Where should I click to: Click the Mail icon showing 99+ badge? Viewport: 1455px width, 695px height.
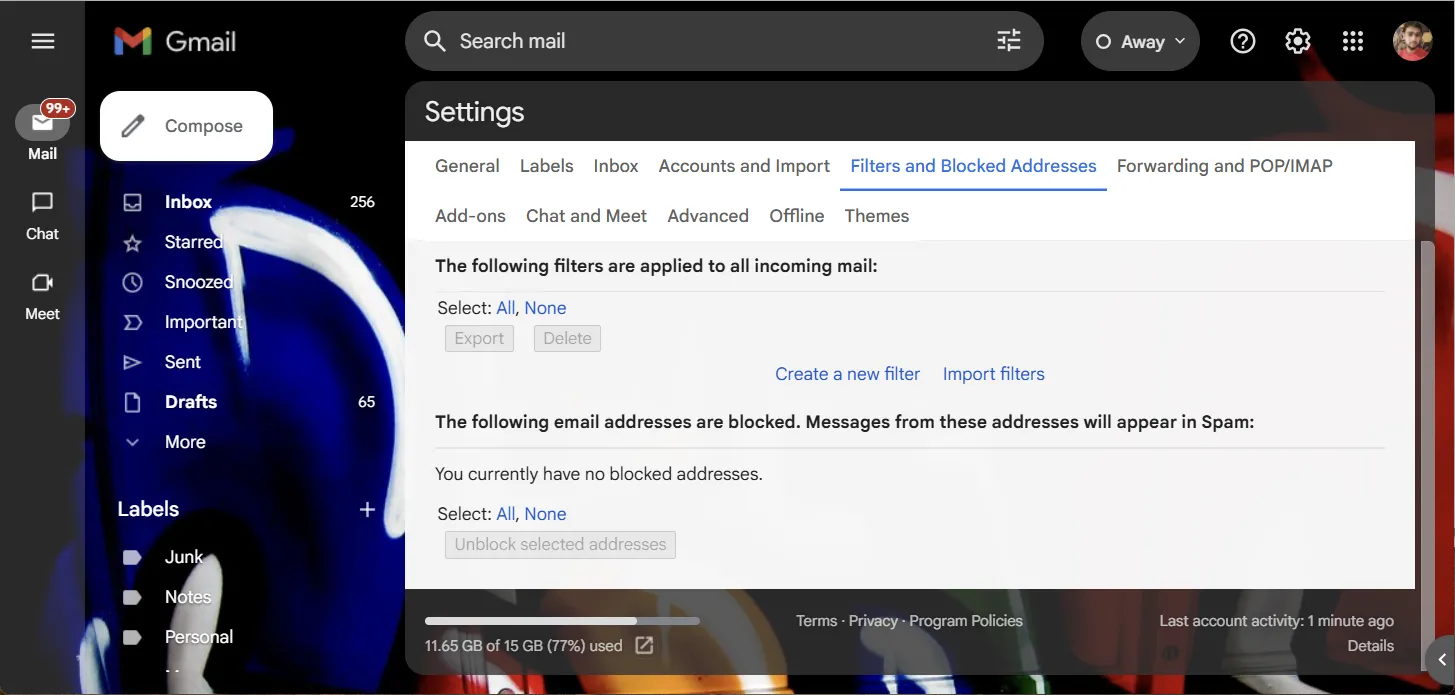[x=41, y=122]
